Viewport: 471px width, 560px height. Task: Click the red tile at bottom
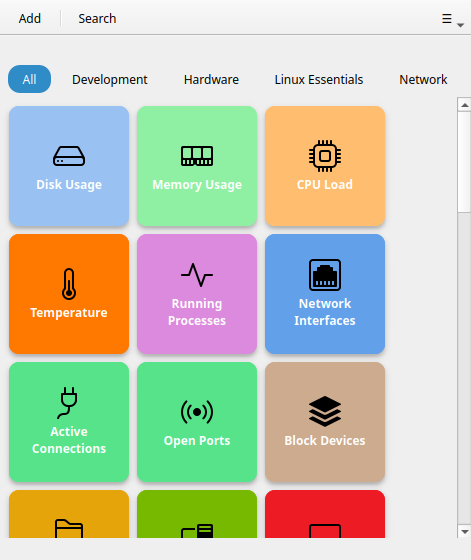pyautogui.click(x=325, y=514)
